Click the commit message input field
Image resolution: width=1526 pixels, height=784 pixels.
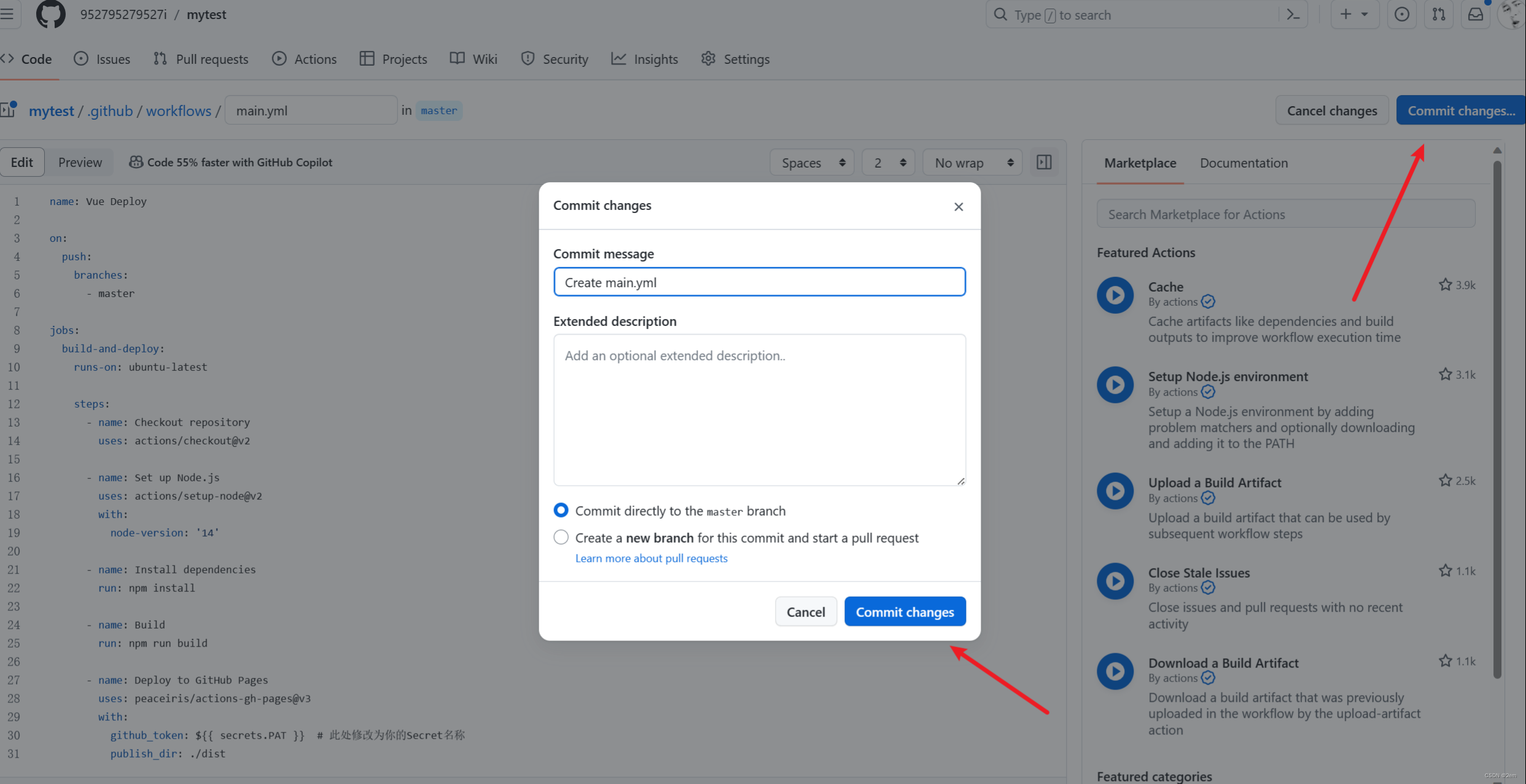point(759,282)
